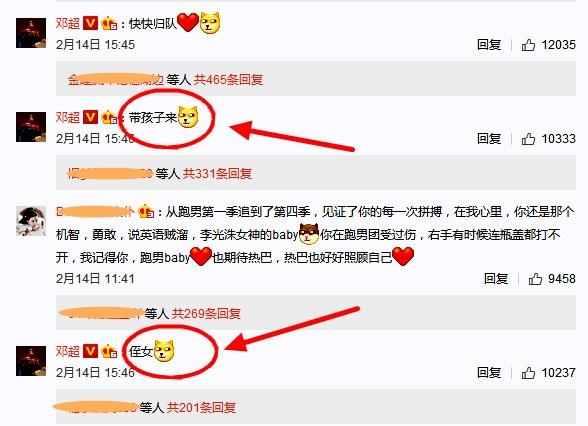Reply to the 2月14日 11:41 comment
This screenshot has height=426, width=588.
tap(496, 279)
